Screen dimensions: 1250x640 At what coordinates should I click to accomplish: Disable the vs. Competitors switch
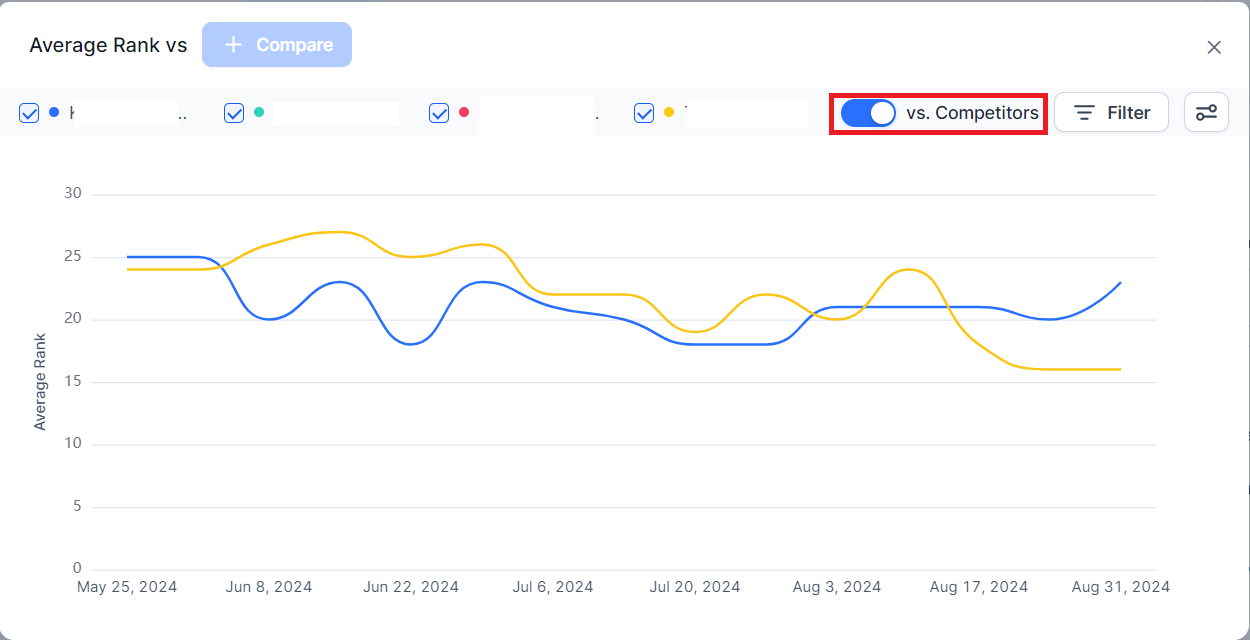point(868,113)
